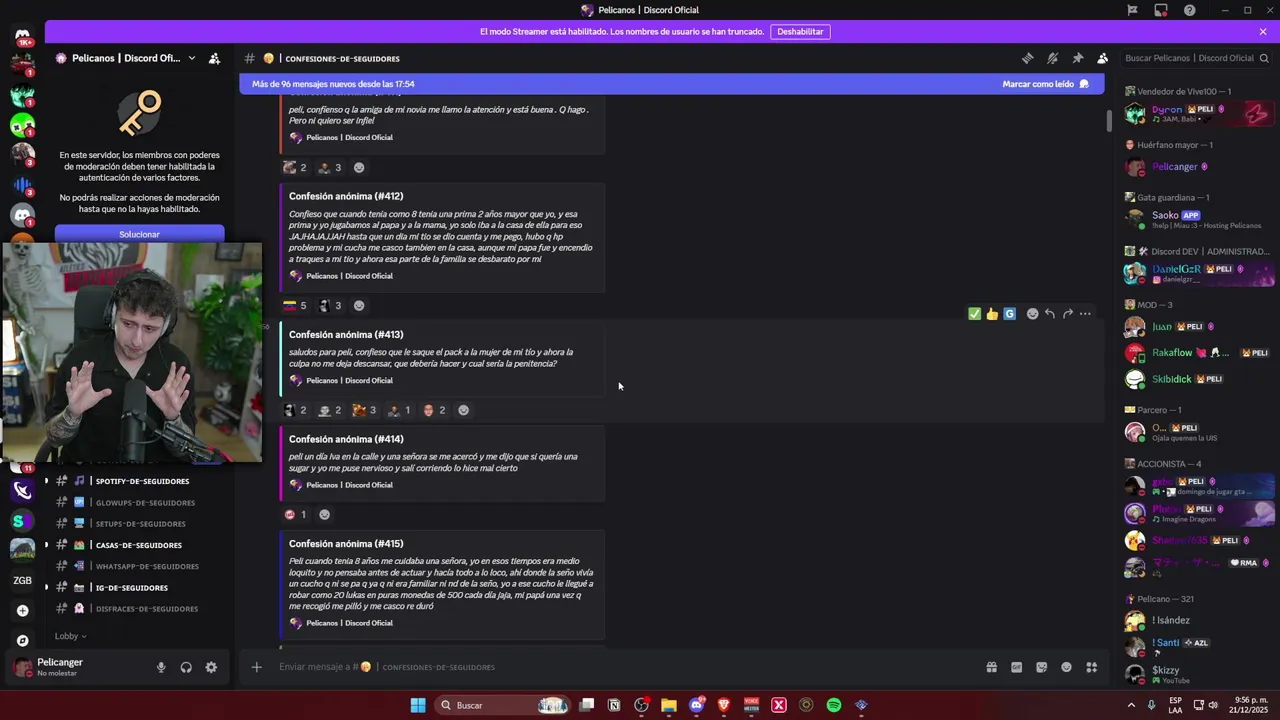Open the discover servers compass icon

(22, 640)
